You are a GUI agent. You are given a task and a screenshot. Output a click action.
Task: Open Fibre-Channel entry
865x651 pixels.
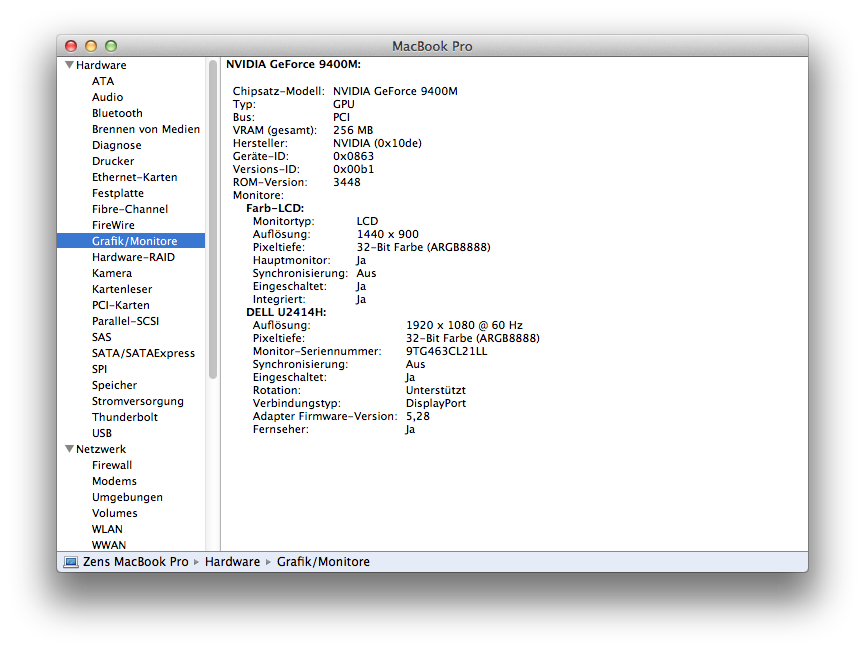(x=130, y=209)
